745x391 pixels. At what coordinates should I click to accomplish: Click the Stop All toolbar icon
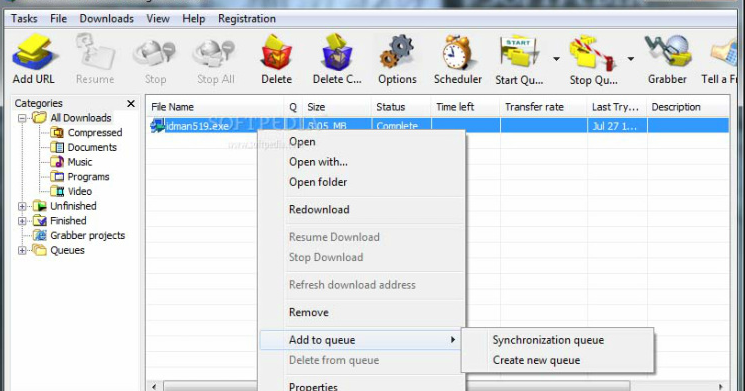215,52
